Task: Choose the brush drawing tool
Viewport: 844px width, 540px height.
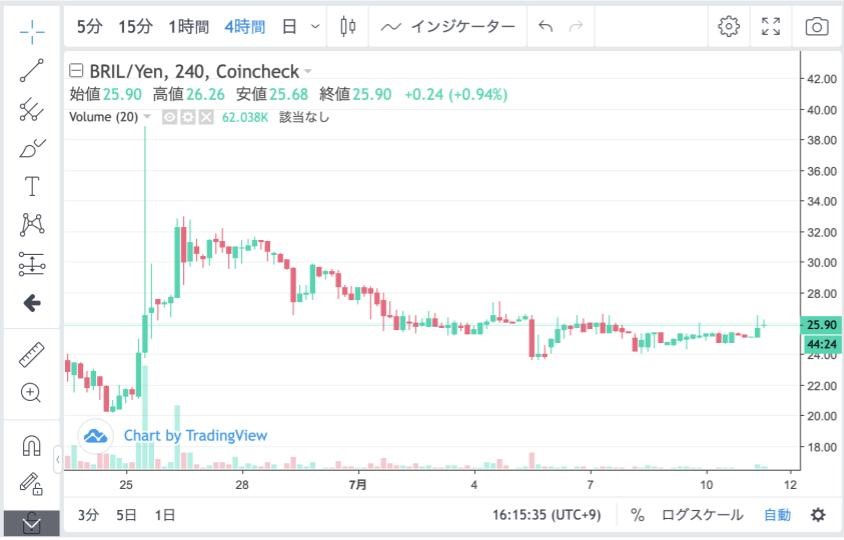Action: (32, 148)
